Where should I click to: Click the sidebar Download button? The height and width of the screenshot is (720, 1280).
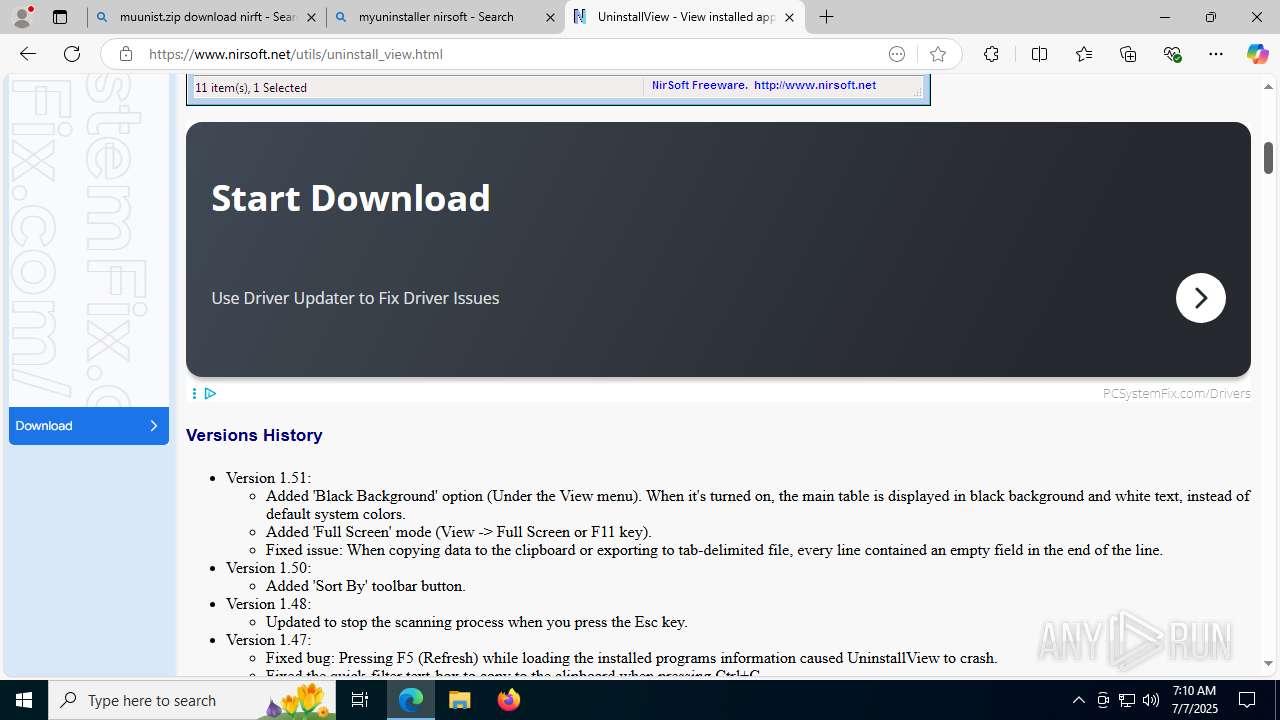89,426
